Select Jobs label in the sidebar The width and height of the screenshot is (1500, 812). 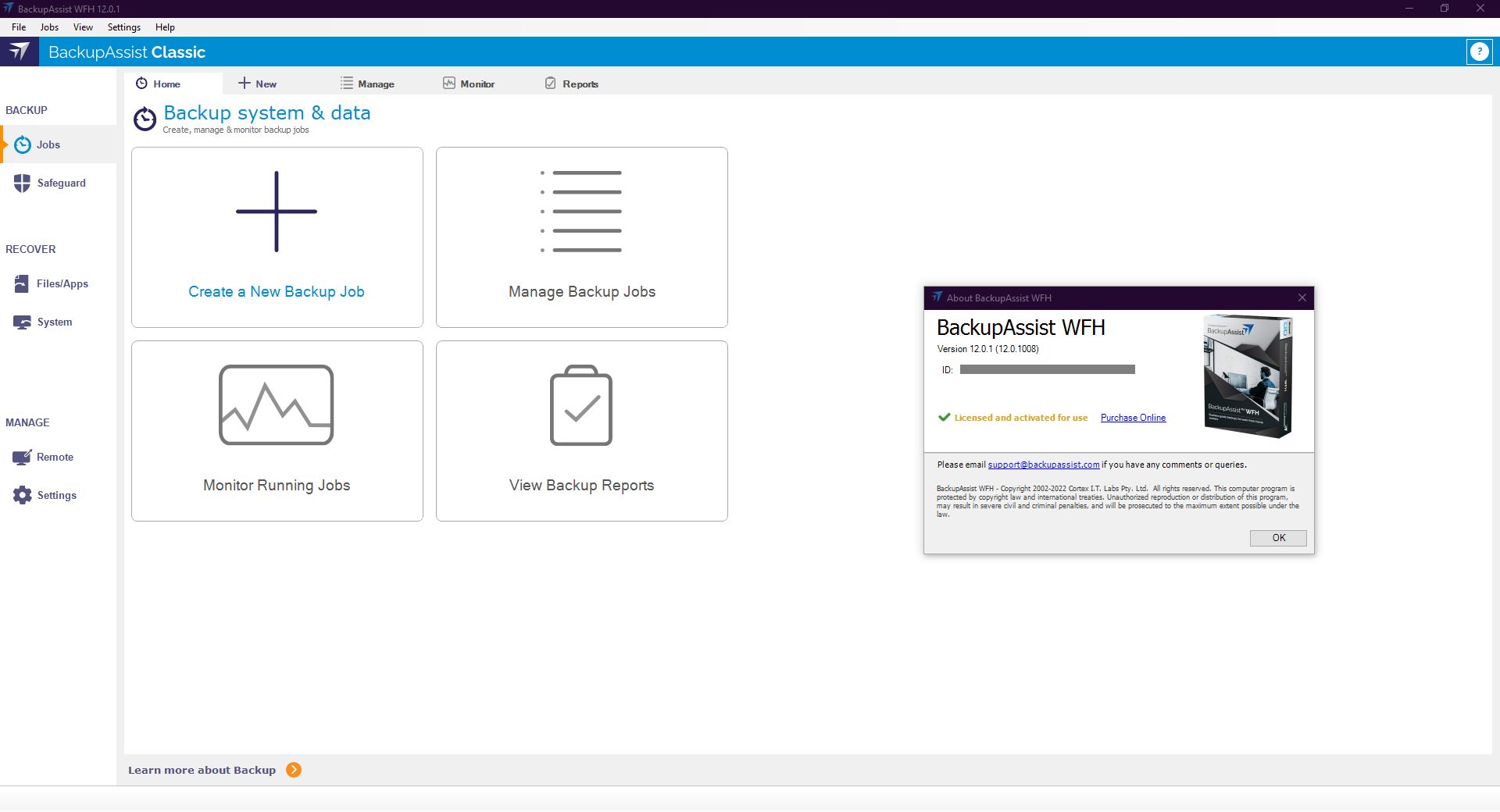pyautogui.click(x=48, y=144)
